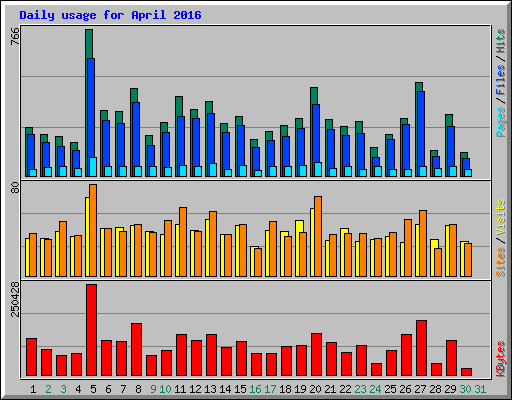Click day 14 on the x-axis
This screenshot has width=512, height=400.
(225, 389)
